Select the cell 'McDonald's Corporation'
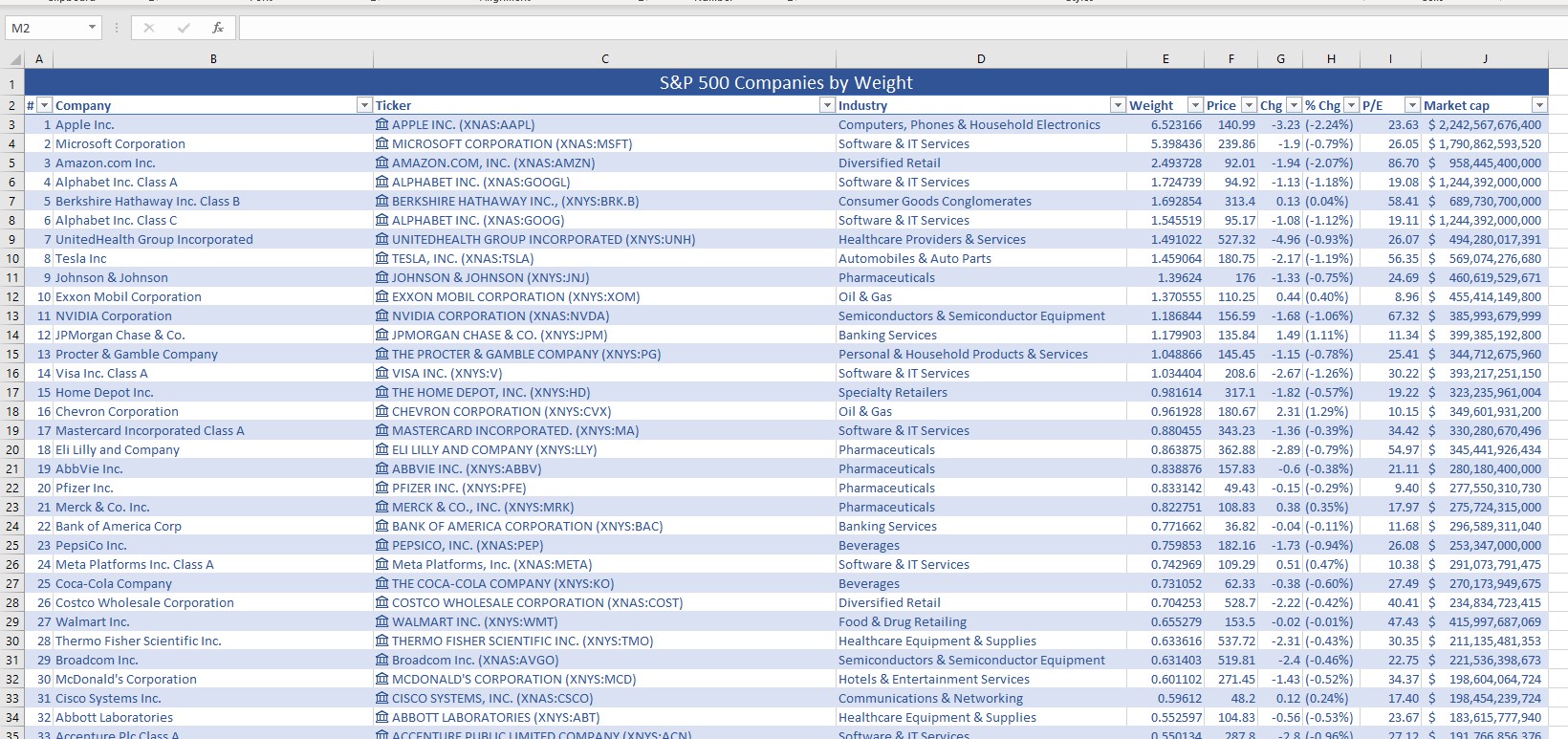This screenshot has height=739, width=1568. [213, 679]
